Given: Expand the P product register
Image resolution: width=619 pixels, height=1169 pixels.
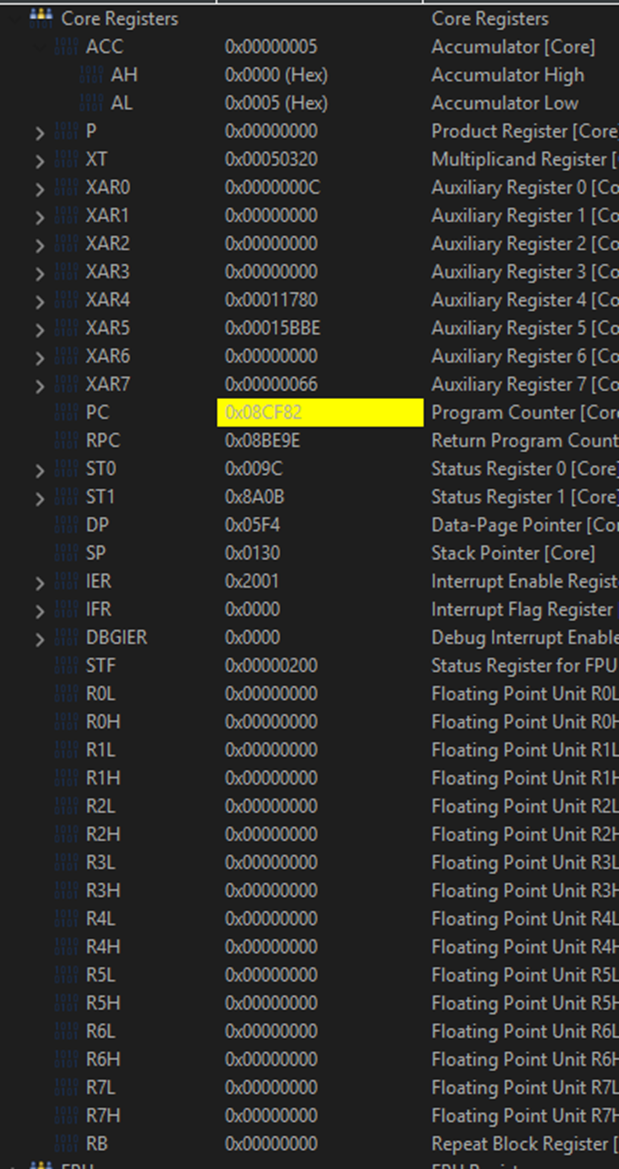Looking at the screenshot, I should (x=40, y=133).
